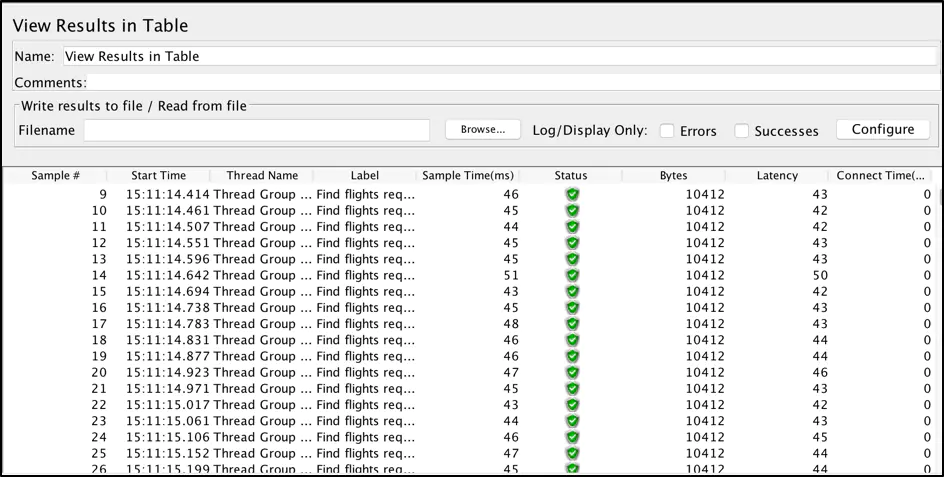Select start time 15:11:14.461
Viewport: 944px width, 477px height.
point(168,211)
